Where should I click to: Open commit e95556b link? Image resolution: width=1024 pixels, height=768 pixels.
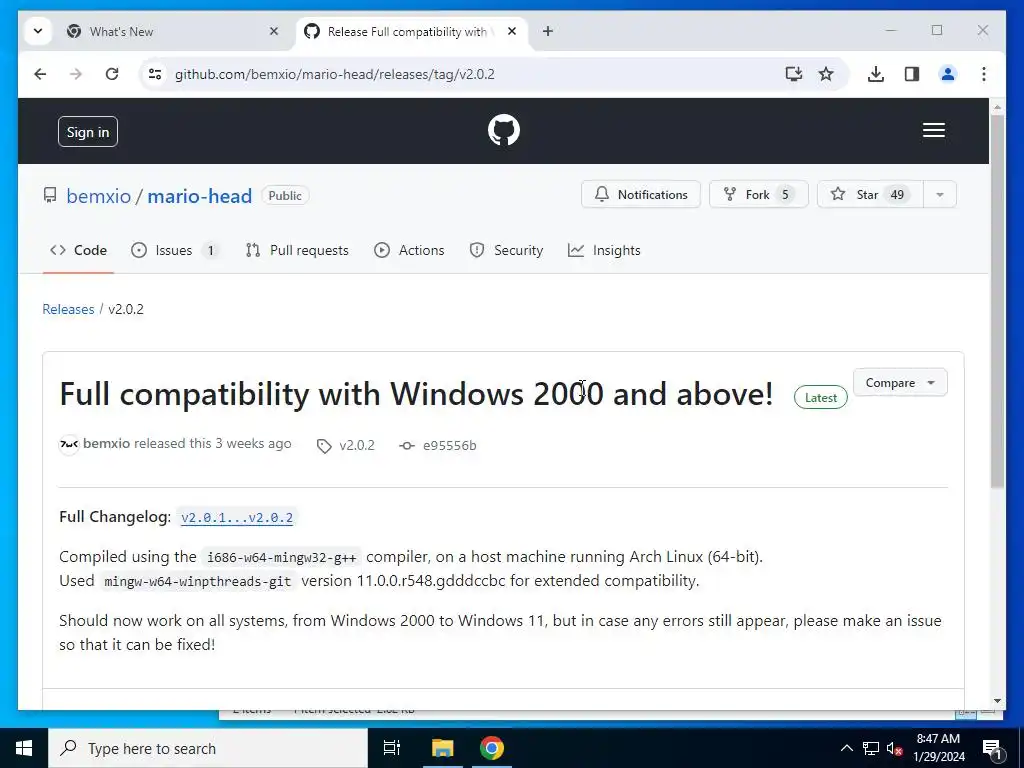438,445
